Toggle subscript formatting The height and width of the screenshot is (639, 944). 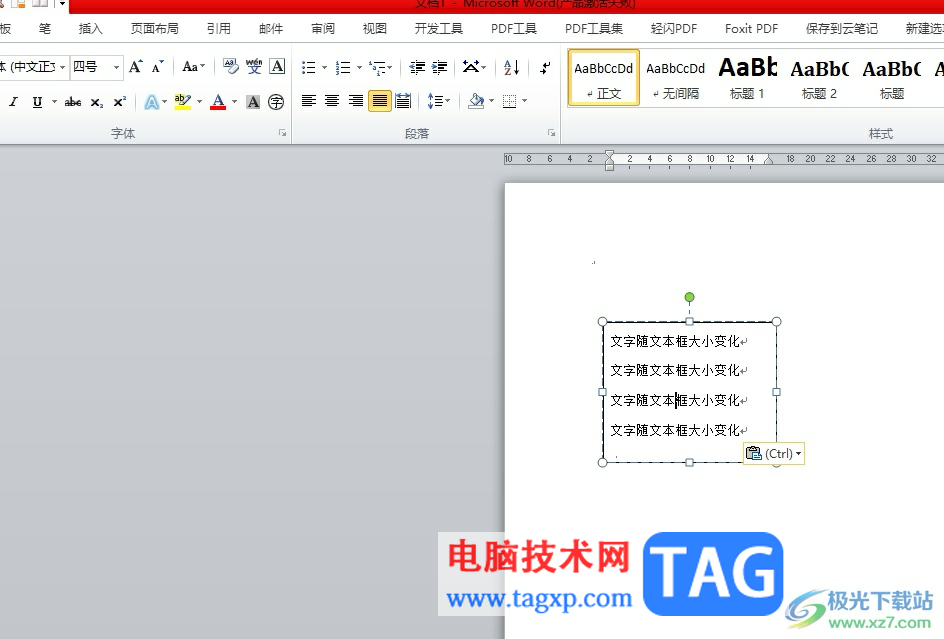(97, 102)
